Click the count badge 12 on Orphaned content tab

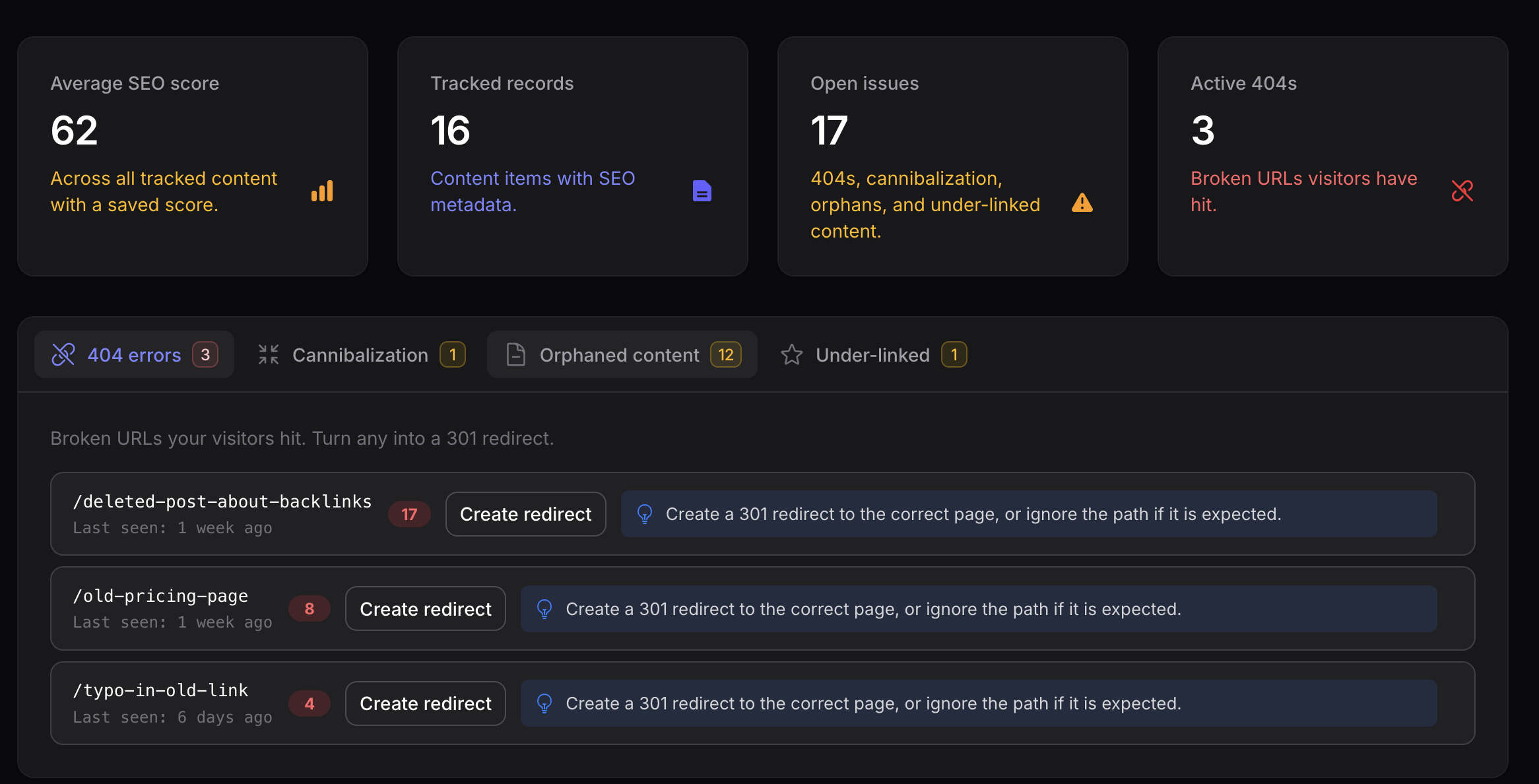tap(726, 355)
